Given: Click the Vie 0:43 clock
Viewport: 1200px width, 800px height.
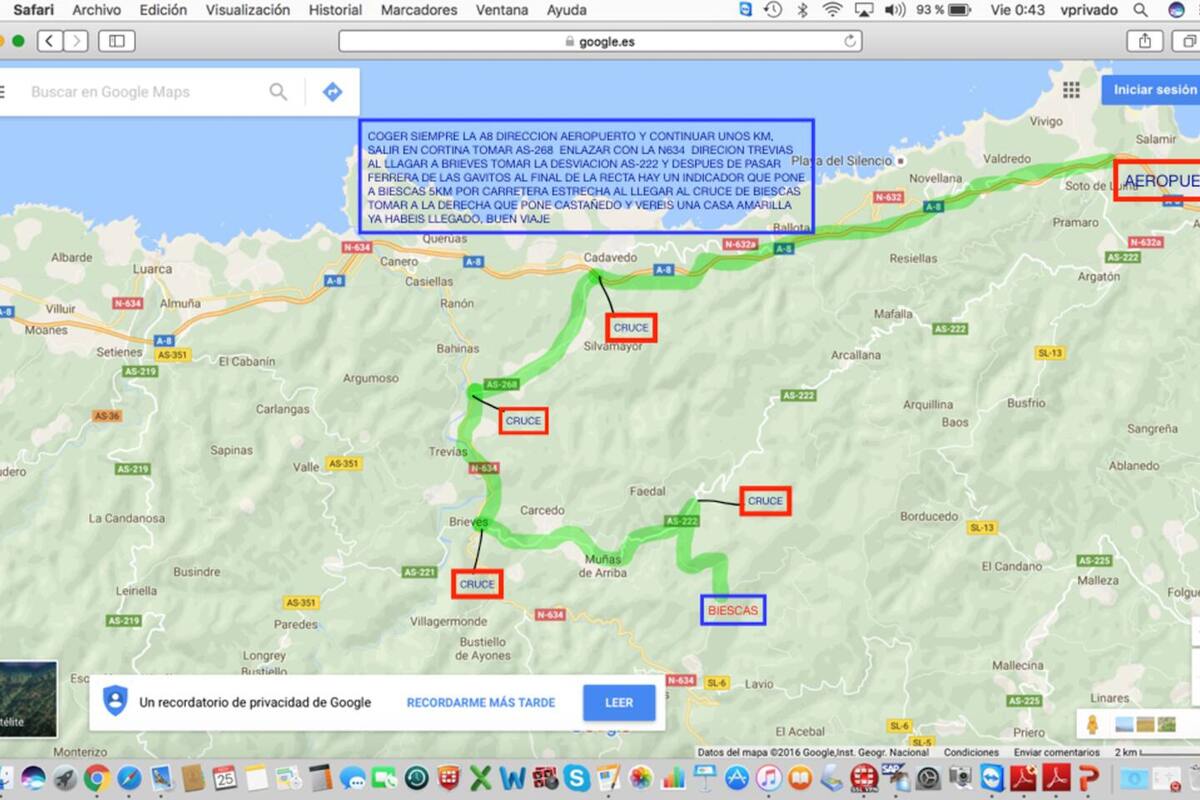Looking at the screenshot, I should [x=1017, y=10].
